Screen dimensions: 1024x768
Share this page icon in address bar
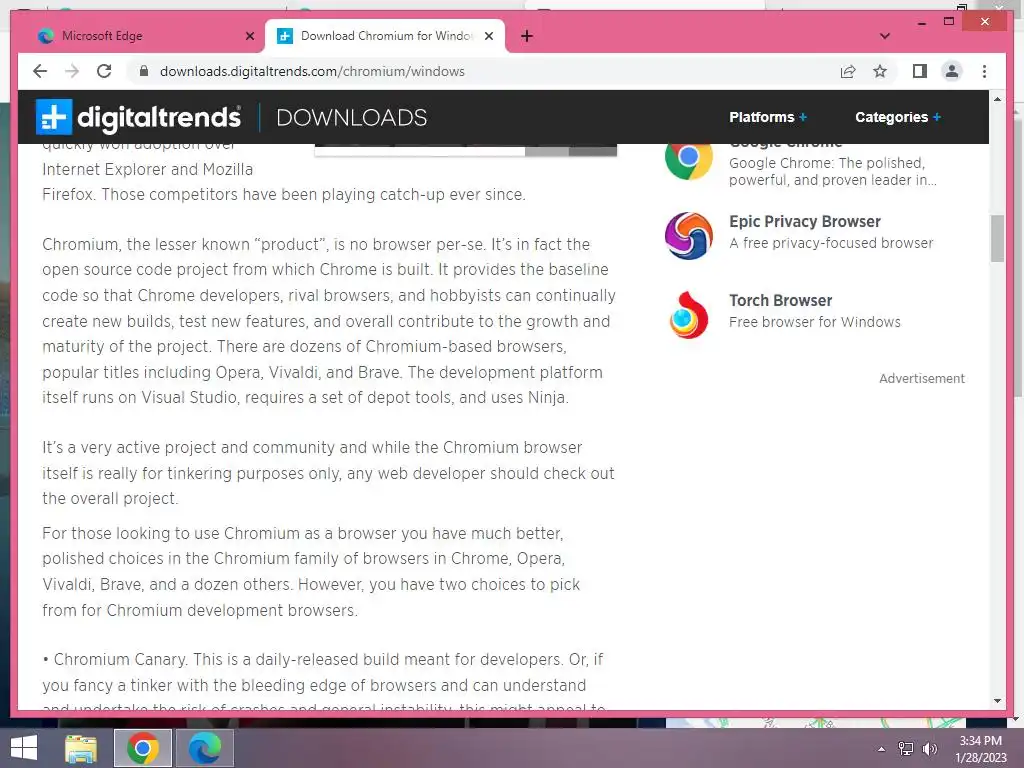tap(848, 71)
